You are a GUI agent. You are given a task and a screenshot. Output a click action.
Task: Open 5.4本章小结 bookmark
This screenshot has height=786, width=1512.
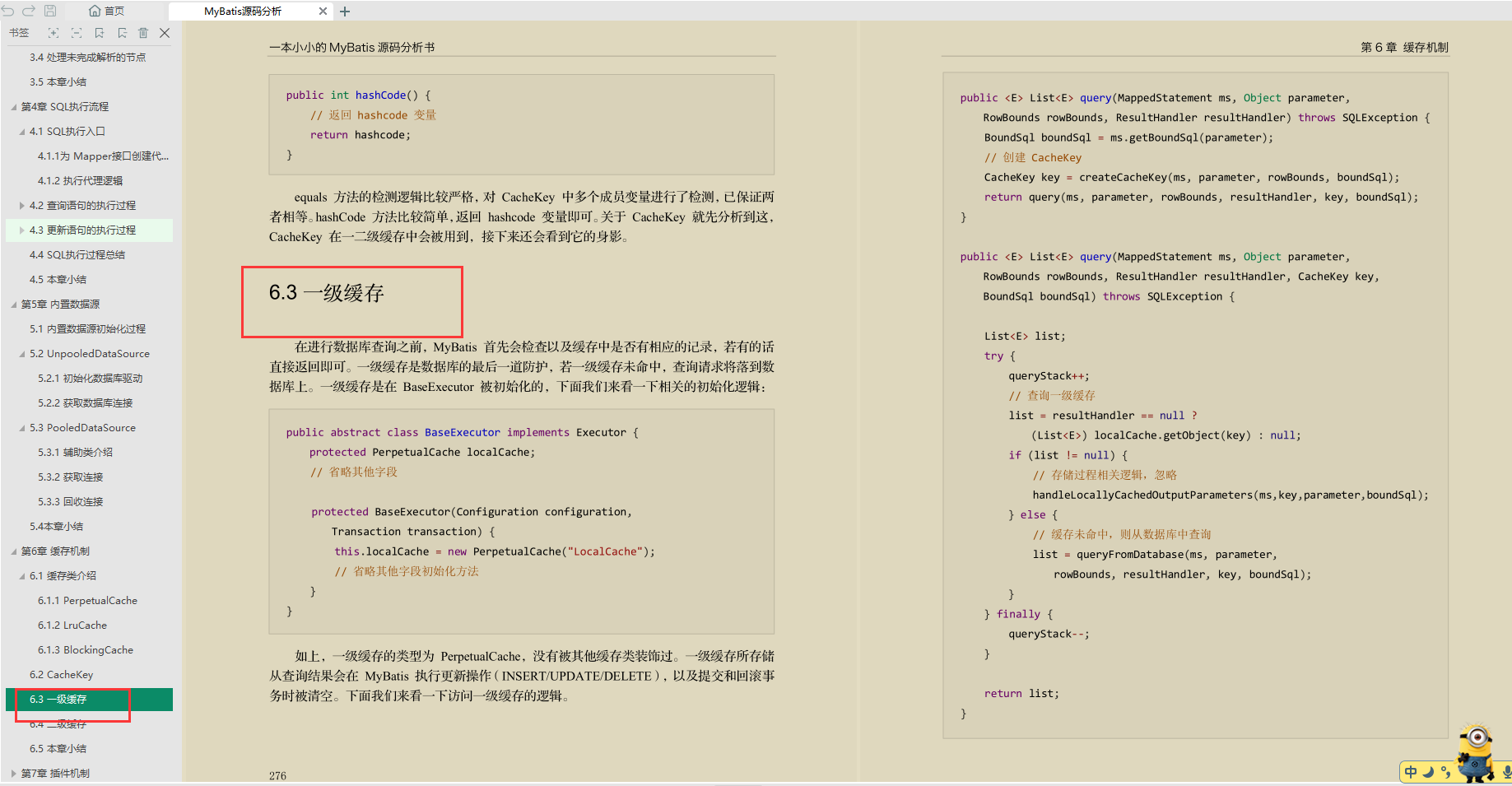pyautogui.click(x=56, y=527)
